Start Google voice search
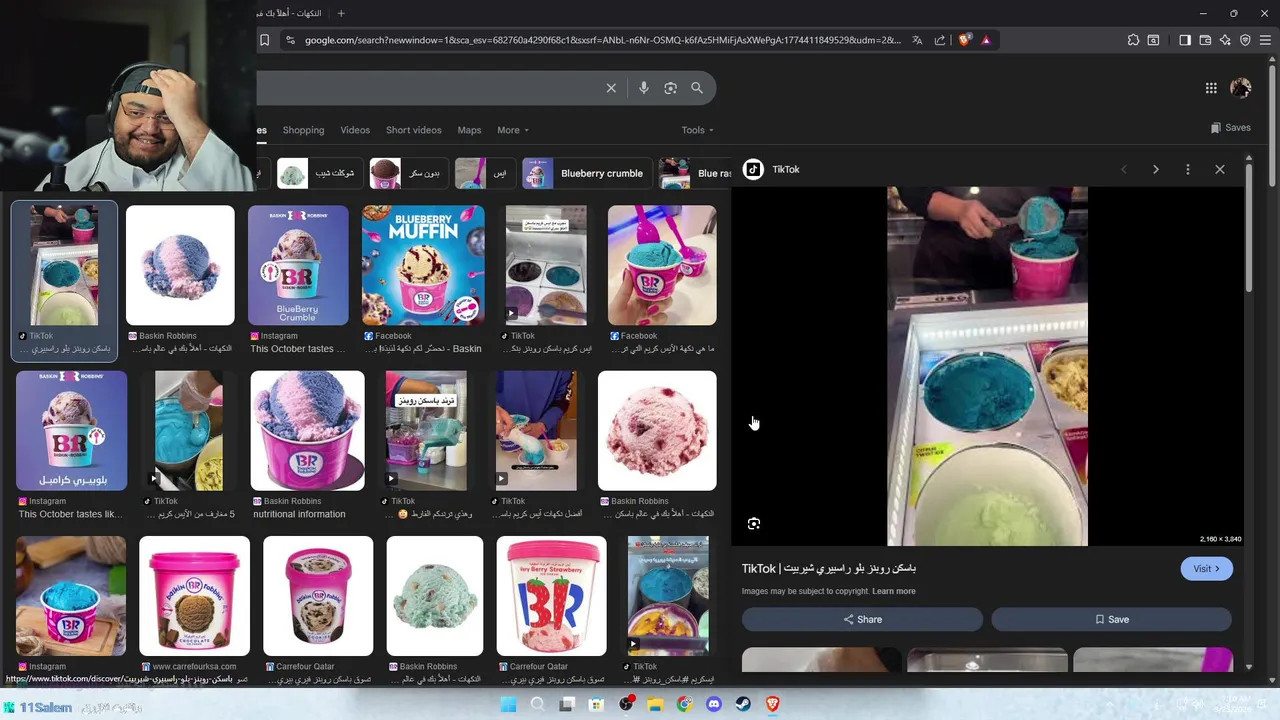This screenshot has width=1280, height=720. click(644, 88)
